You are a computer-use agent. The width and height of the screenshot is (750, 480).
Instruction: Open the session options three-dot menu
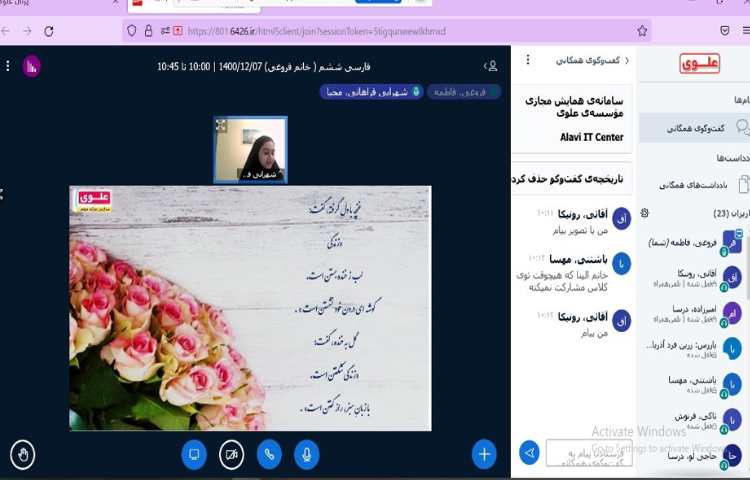tap(8, 66)
